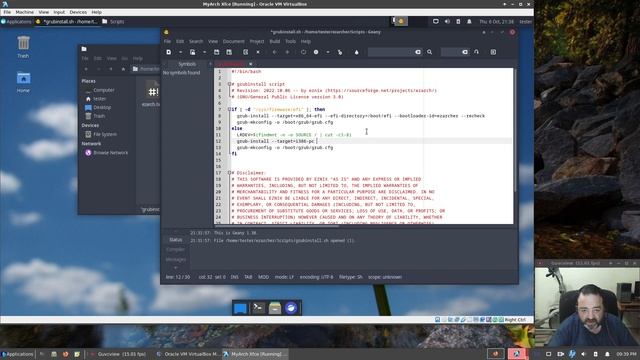
Task: Click the Compile icon in Geany toolbar
Action: 303,52
